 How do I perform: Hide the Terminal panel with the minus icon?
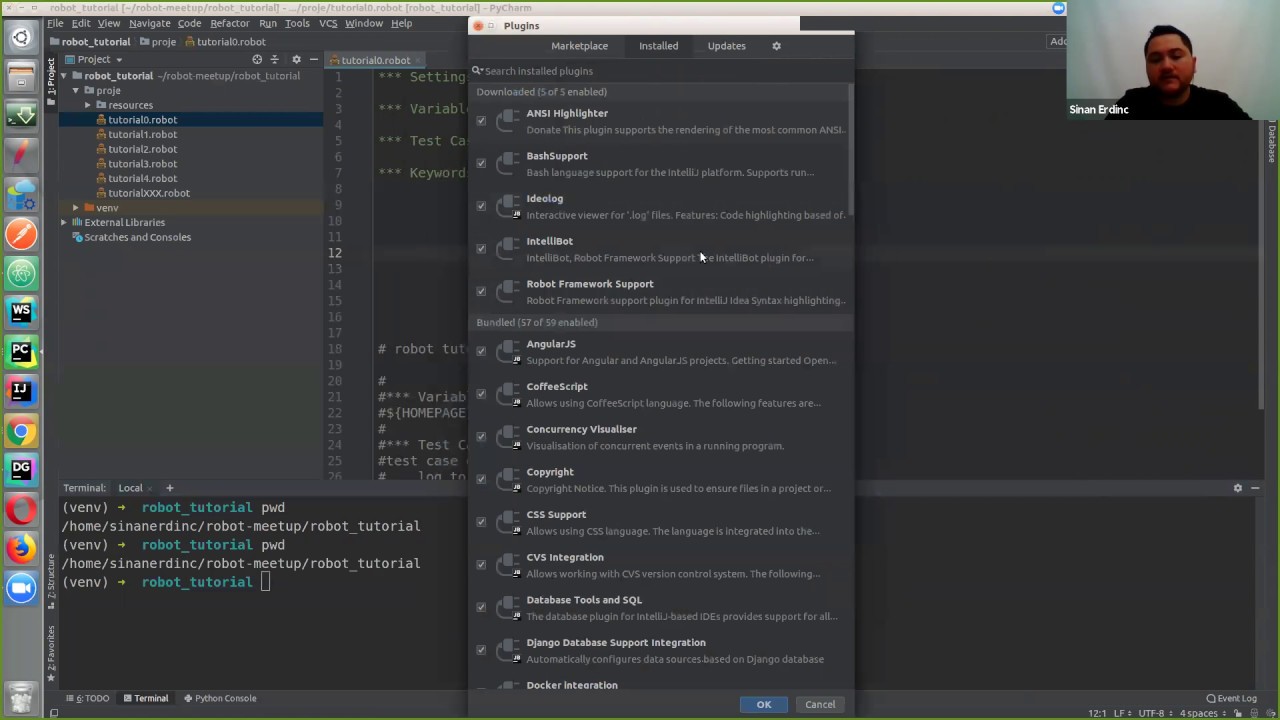[1255, 488]
